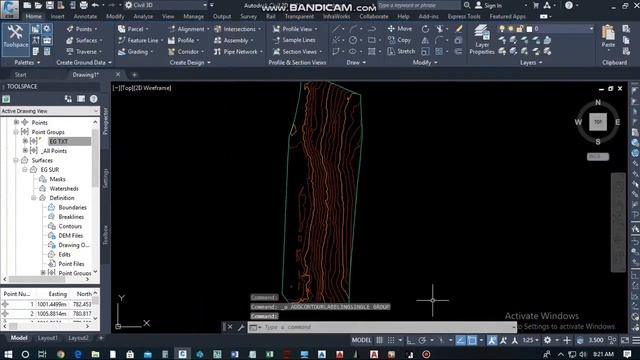Click the Traverse tool
The width and height of the screenshot is (640, 360).
pos(84,52)
